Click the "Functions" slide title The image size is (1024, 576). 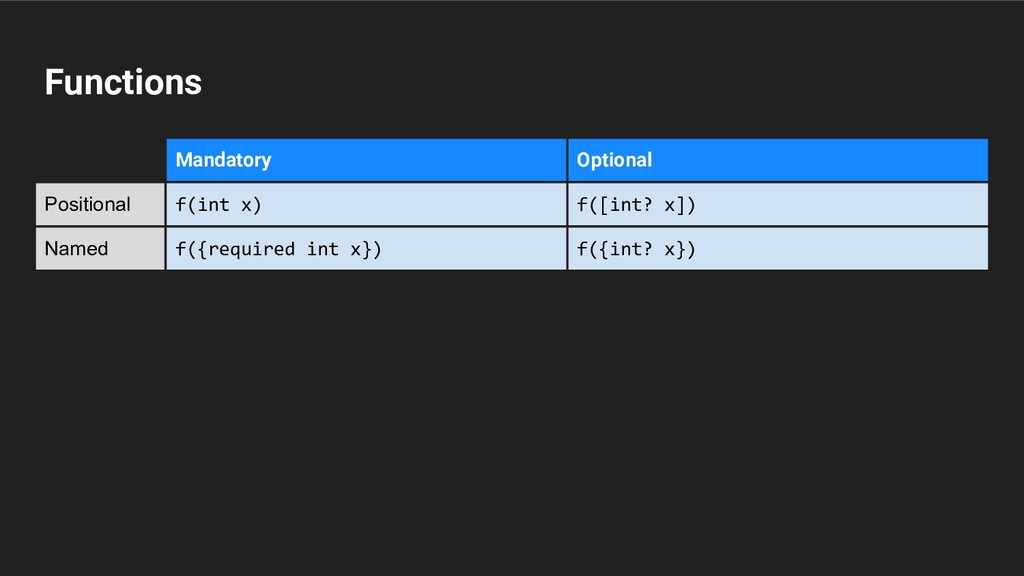pos(123,82)
